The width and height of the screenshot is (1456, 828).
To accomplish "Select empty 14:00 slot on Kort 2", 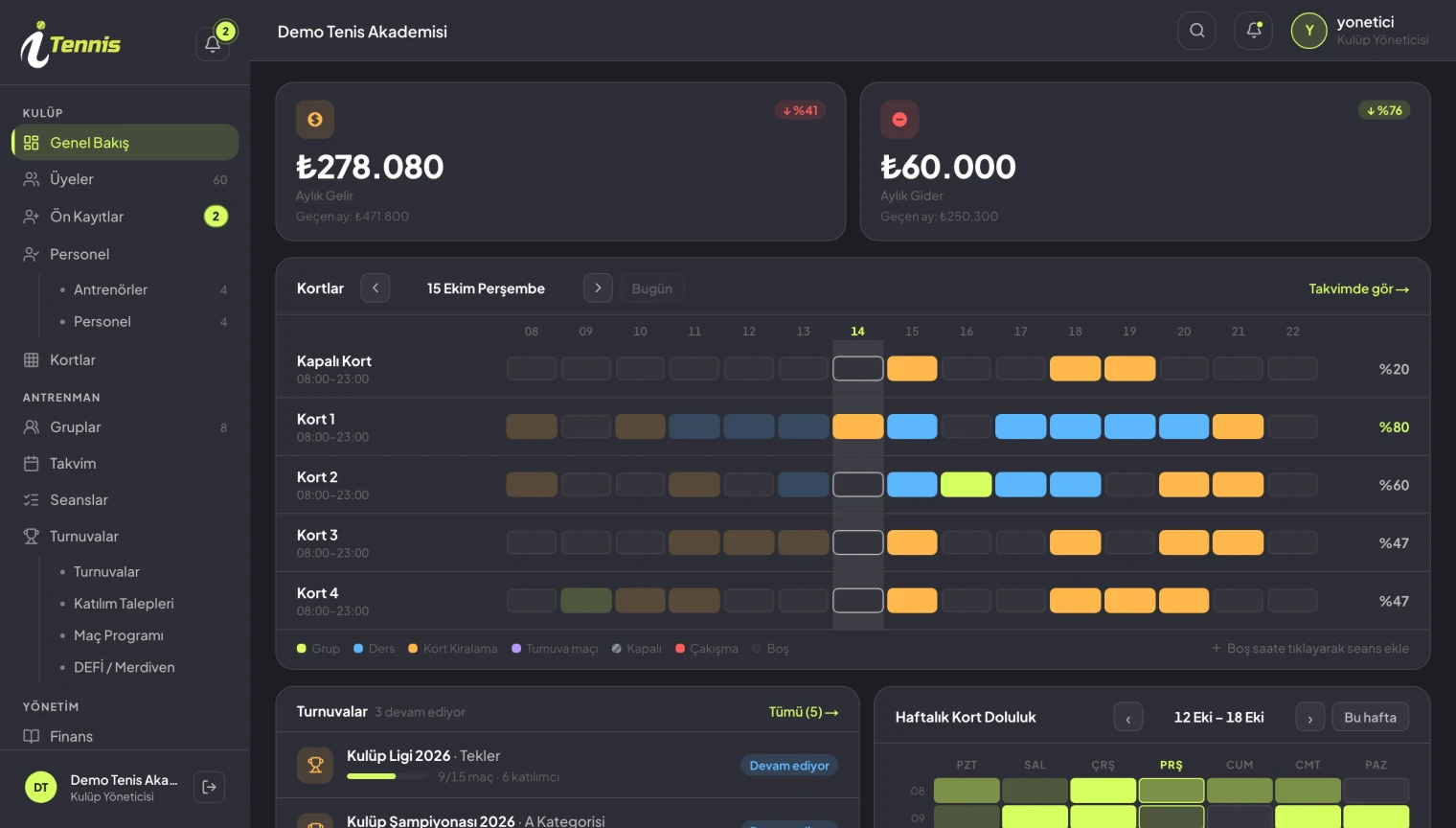I will coord(857,485).
